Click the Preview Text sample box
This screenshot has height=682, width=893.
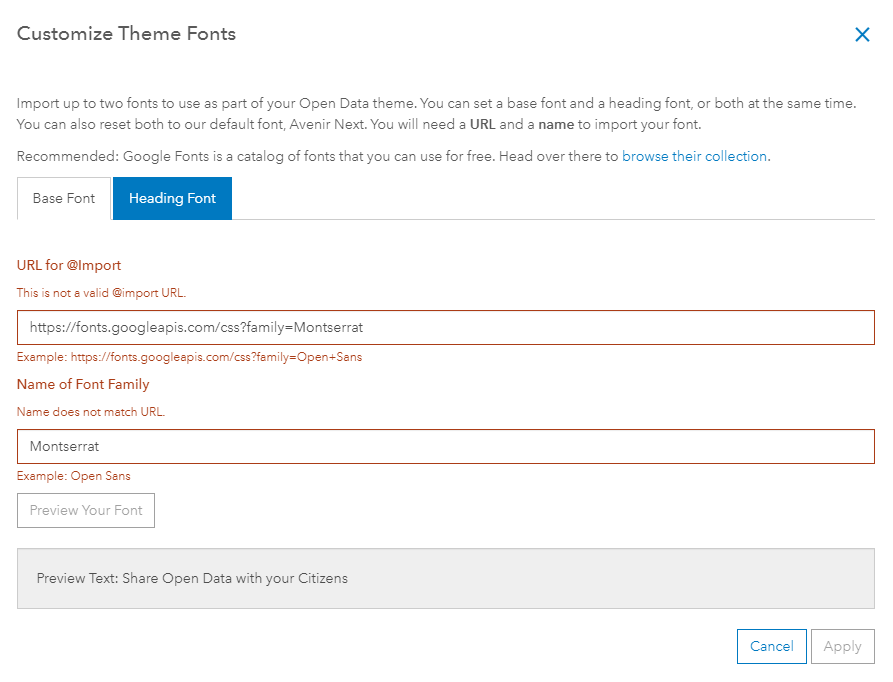(445, 578)
